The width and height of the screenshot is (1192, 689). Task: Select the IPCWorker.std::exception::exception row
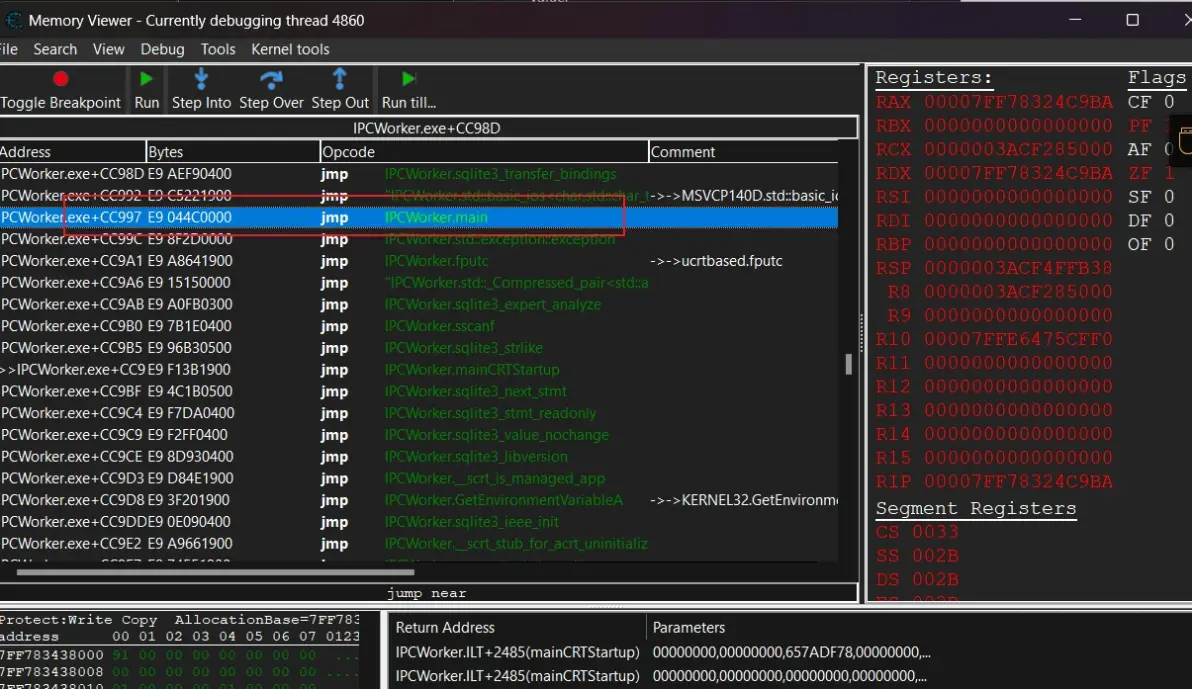[419, 239]
